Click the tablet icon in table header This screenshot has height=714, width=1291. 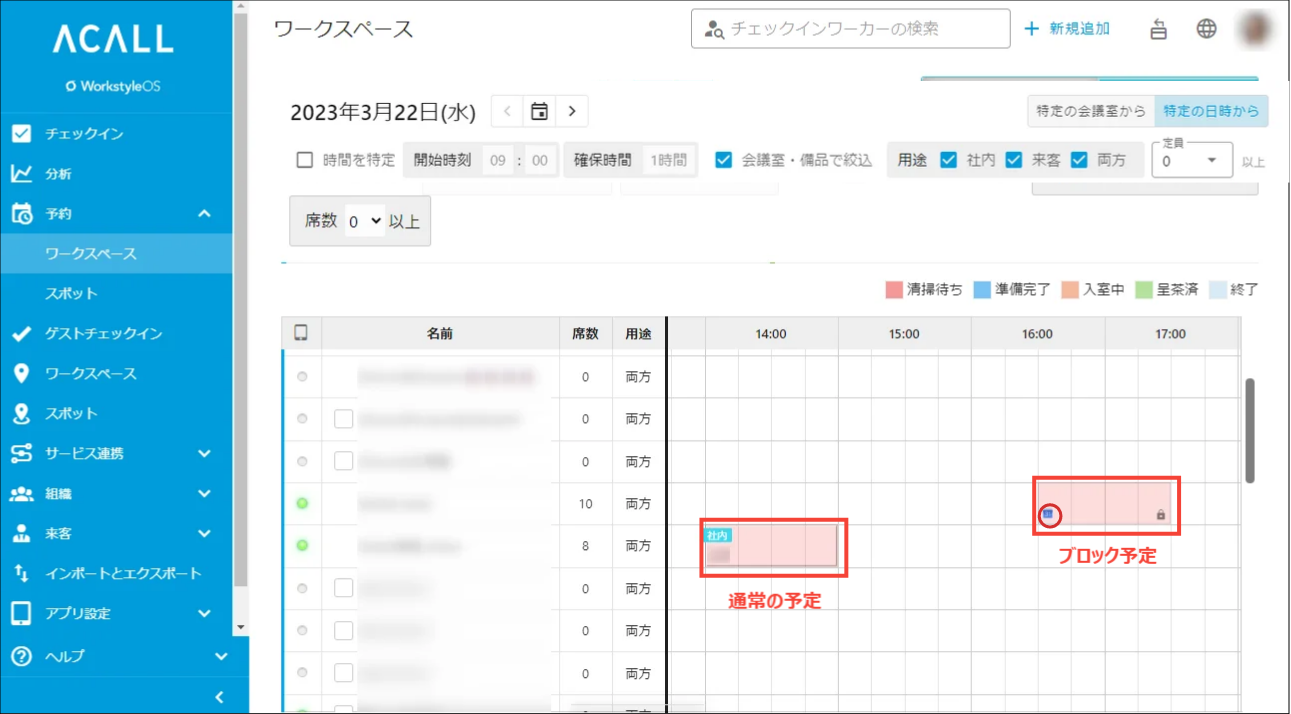(301, 333)
